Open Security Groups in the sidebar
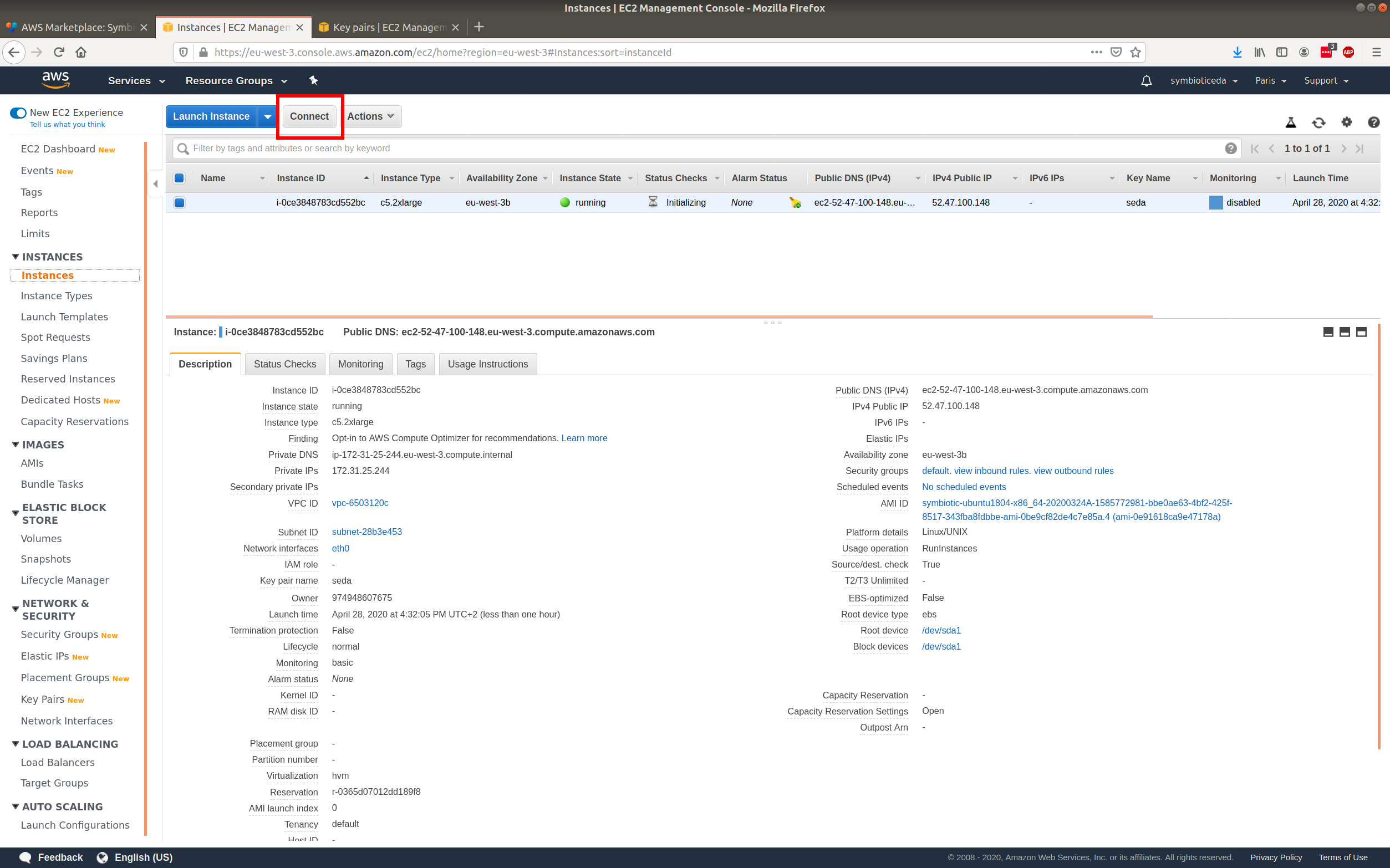The image size is (1390, 868). click(x=59, y=634)
